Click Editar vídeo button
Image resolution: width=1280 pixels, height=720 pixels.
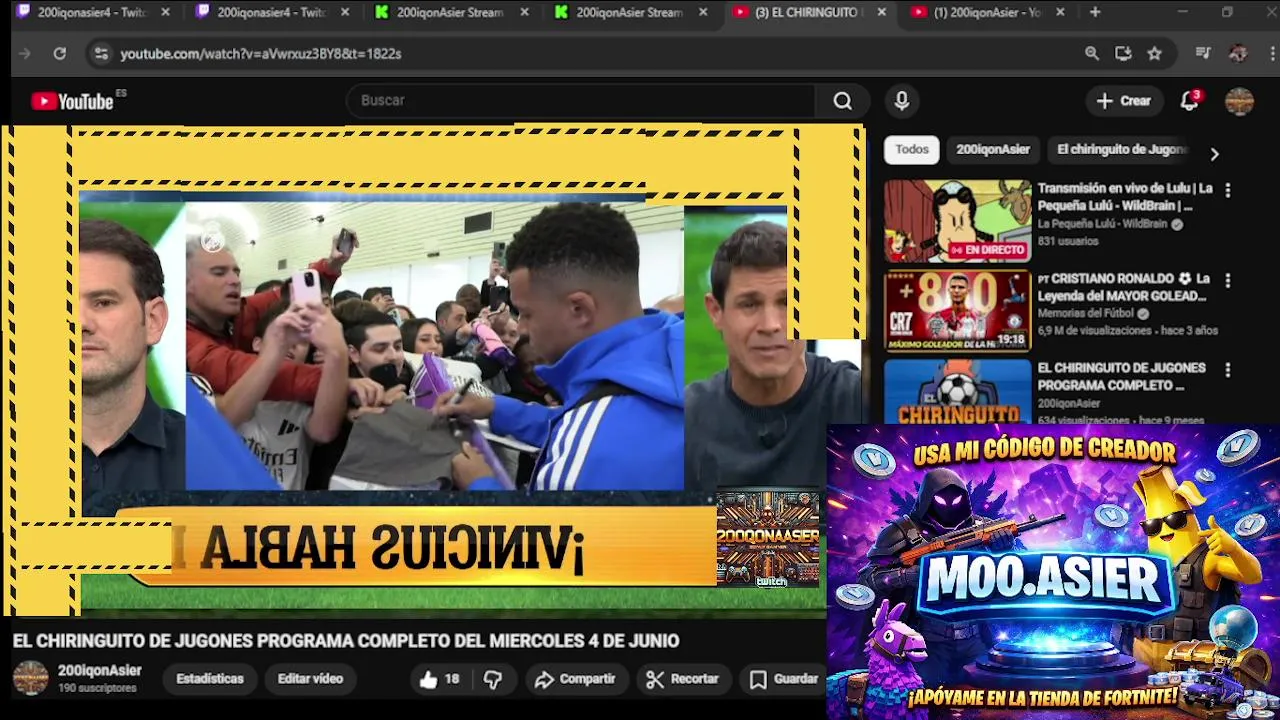click(x=310, y=679)
